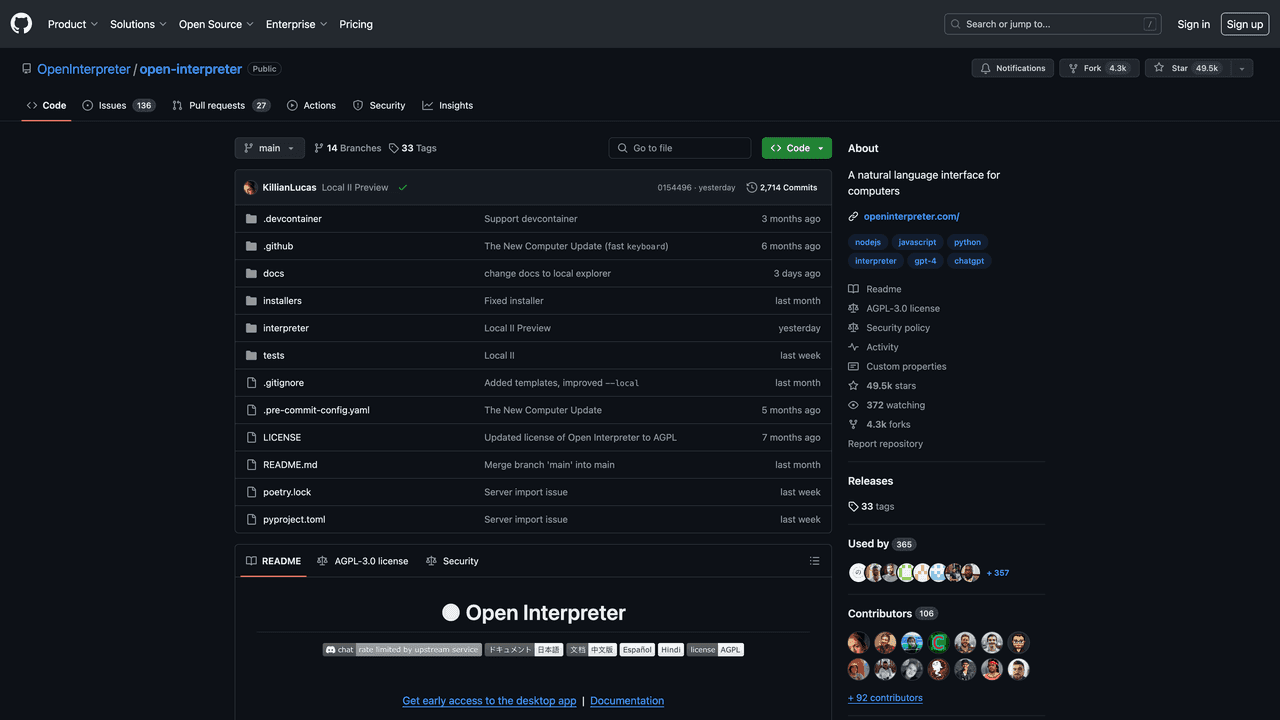Expand the Product menu
The image size is (1280, 720).
click(x=73, y=24)
